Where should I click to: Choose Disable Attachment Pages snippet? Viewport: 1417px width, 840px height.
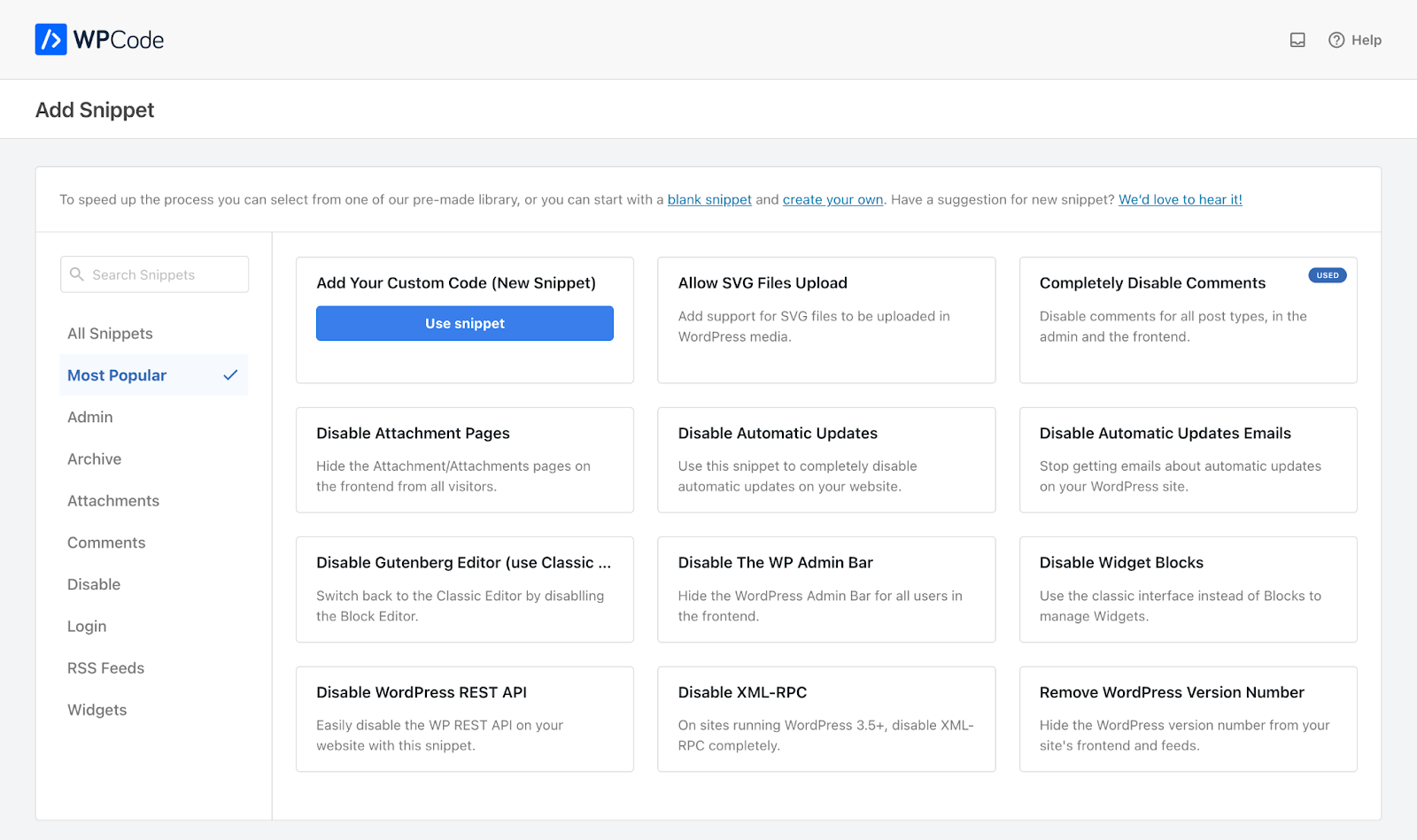(x=465, y=460)
